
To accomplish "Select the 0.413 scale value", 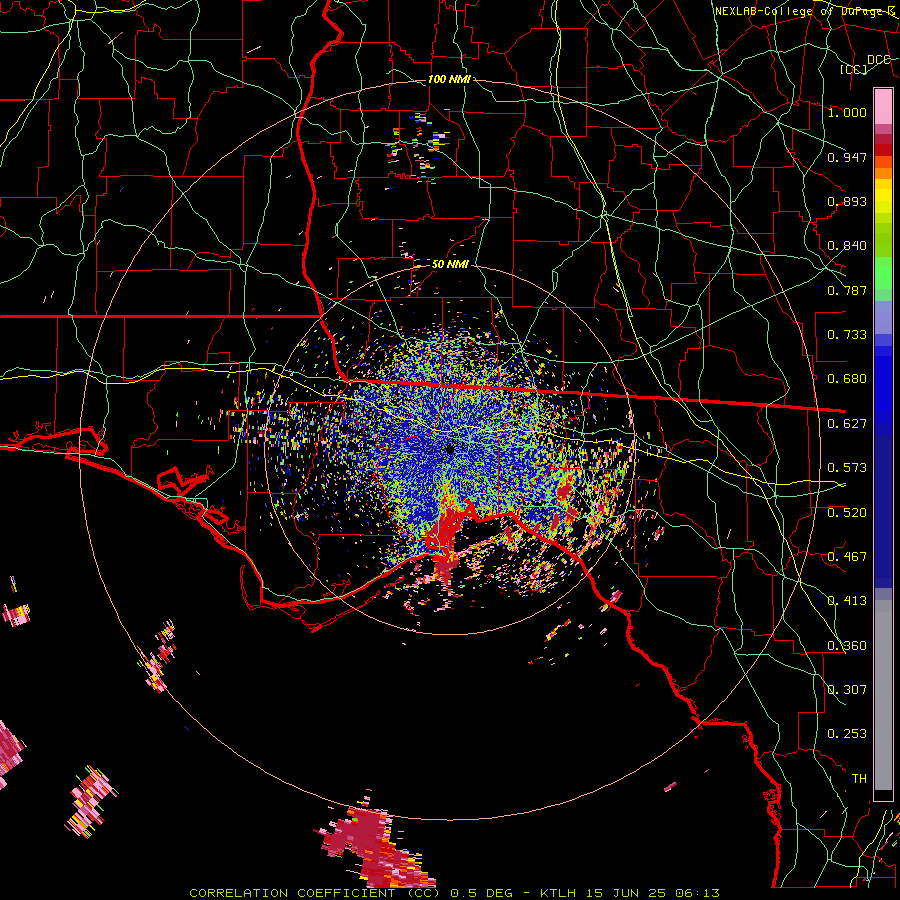I will (847, 600).
